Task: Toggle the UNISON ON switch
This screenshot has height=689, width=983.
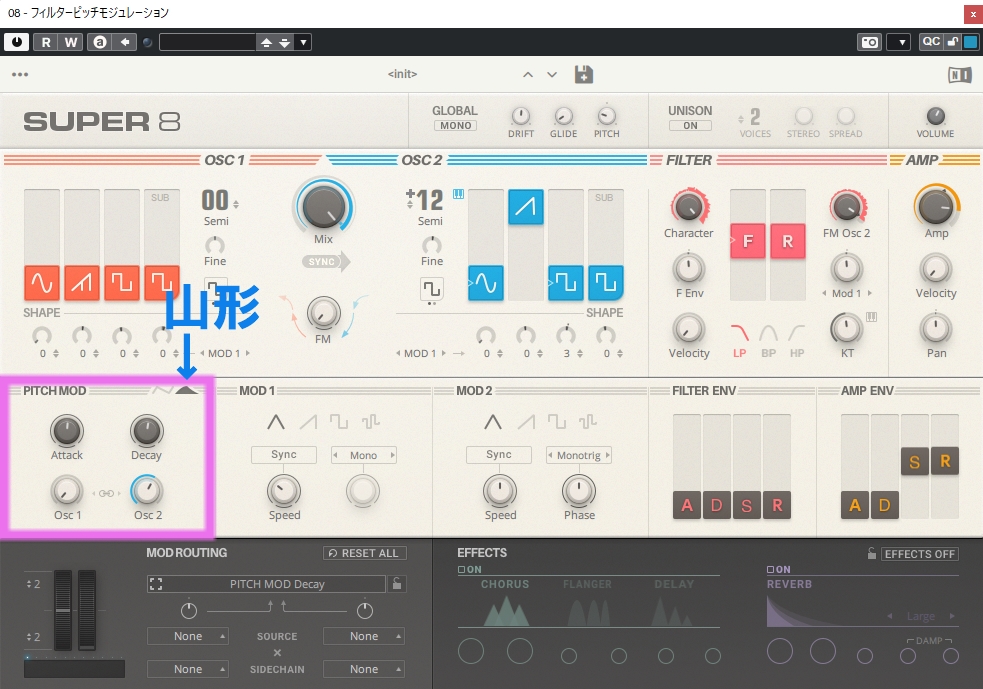Action: click(690, 126)
